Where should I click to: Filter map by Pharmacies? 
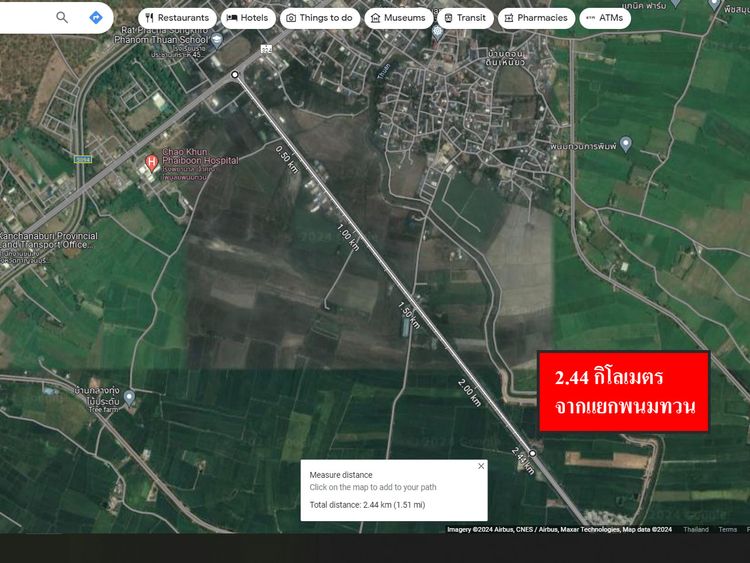pos(535,18)
